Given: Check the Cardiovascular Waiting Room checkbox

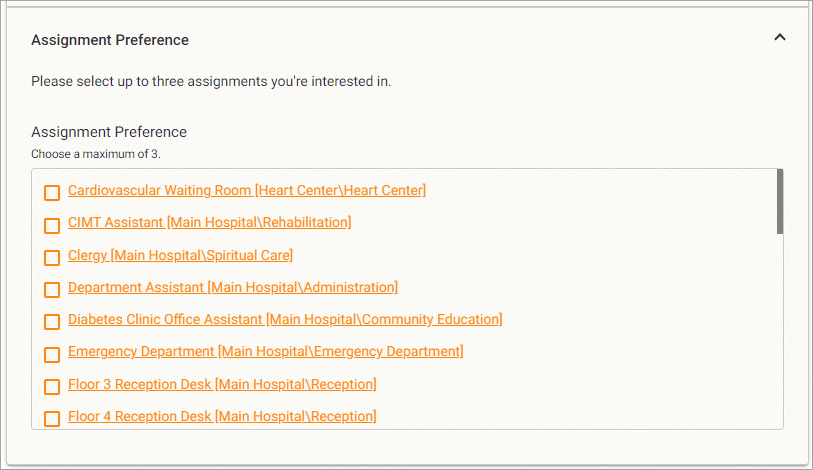Looking at the screenshot, I should (x=52, y=193).
